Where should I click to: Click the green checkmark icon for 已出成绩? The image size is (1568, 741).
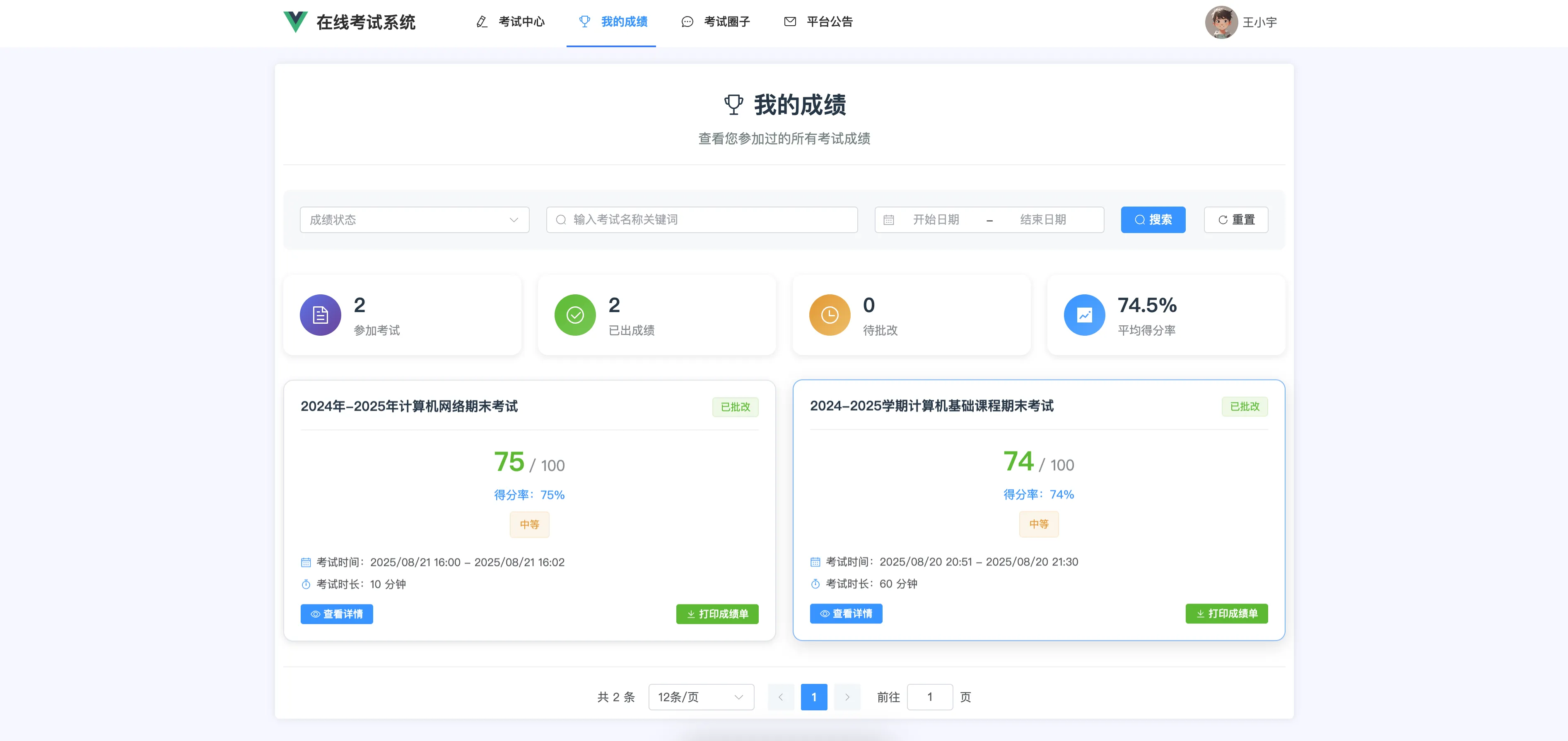click(x=574, y=315)
